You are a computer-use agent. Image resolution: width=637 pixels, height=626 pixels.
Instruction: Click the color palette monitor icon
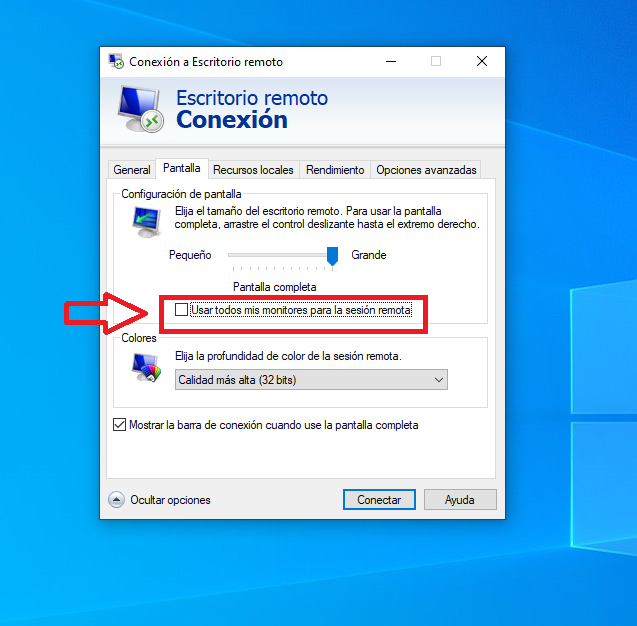click(147, 367)
